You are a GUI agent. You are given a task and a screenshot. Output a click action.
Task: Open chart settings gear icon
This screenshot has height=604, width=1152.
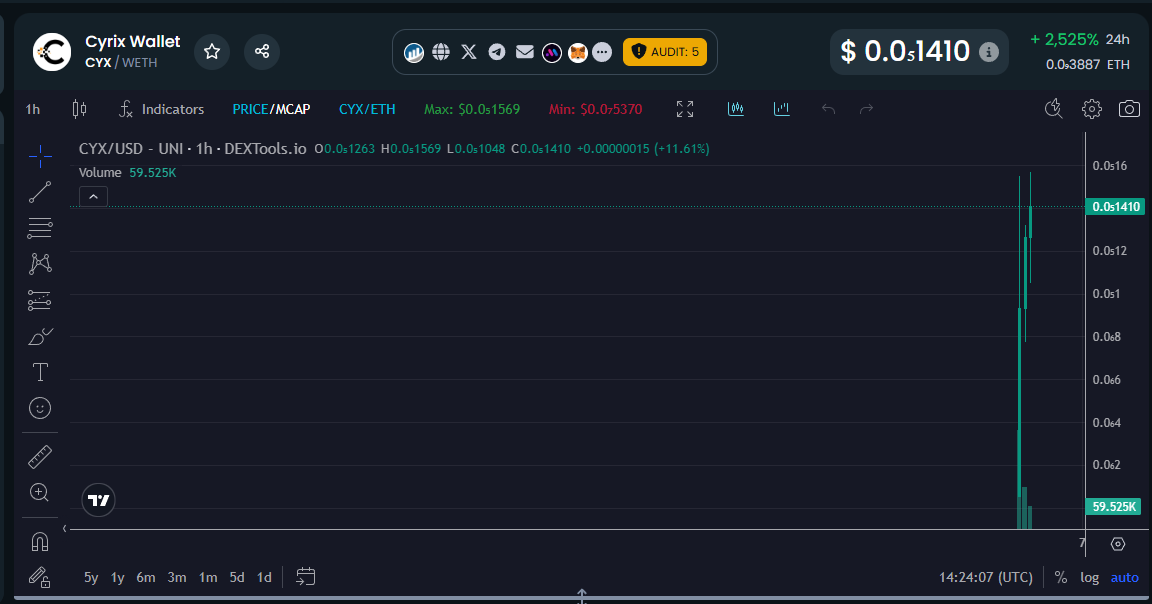(x=1092, y=109)
